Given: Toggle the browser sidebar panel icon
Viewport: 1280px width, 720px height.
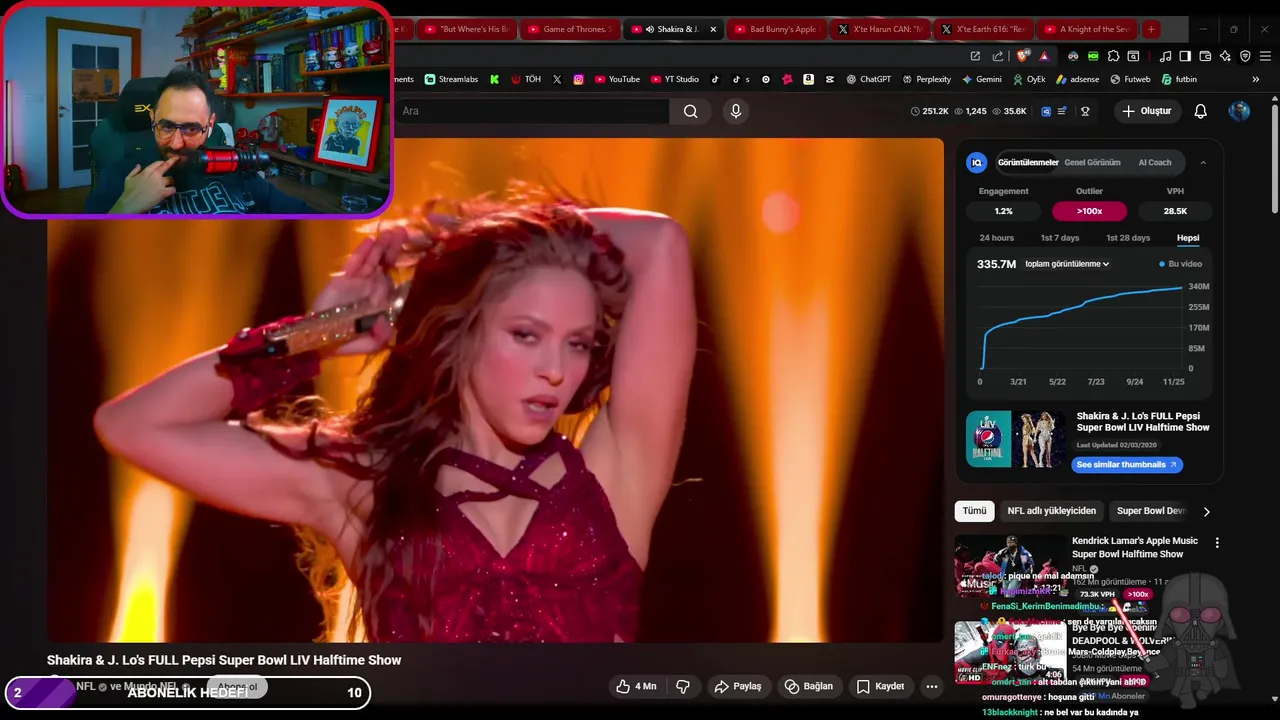Looking at the screenshot, I should [x=1185, y=56].
